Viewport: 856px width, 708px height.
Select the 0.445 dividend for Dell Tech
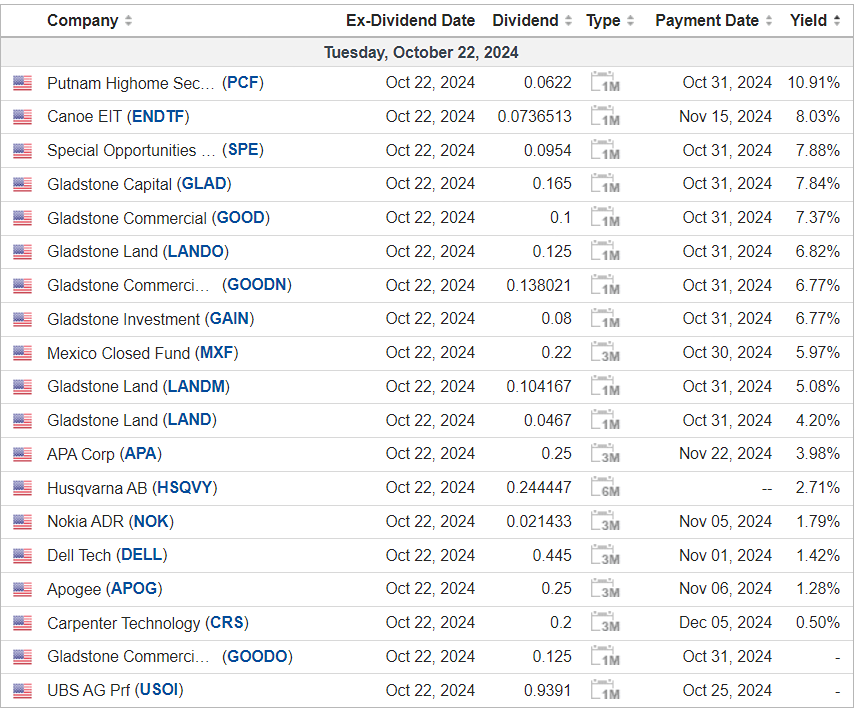pos(552,555)
